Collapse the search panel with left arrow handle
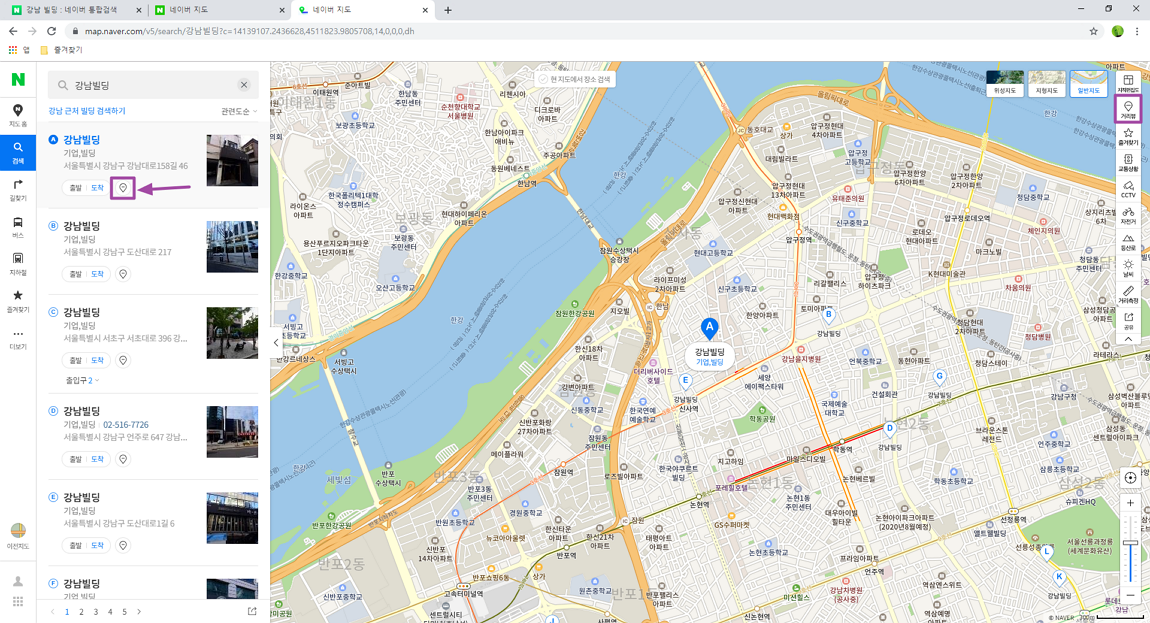Screen dimensions: 1150x623 pyautogui.click(x=276, y=342)
